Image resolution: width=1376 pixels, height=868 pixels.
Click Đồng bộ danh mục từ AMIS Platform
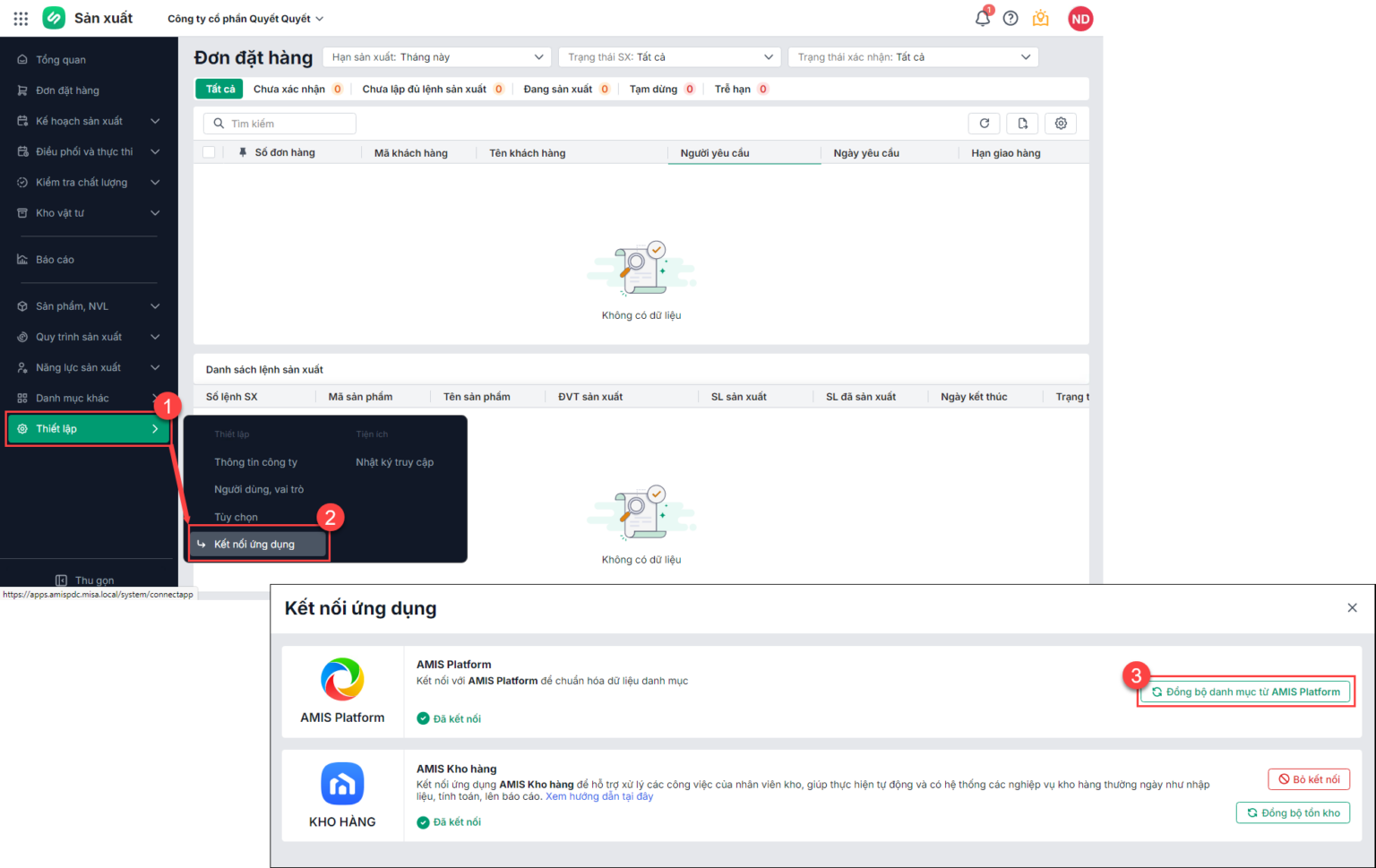click(1245, 691)
